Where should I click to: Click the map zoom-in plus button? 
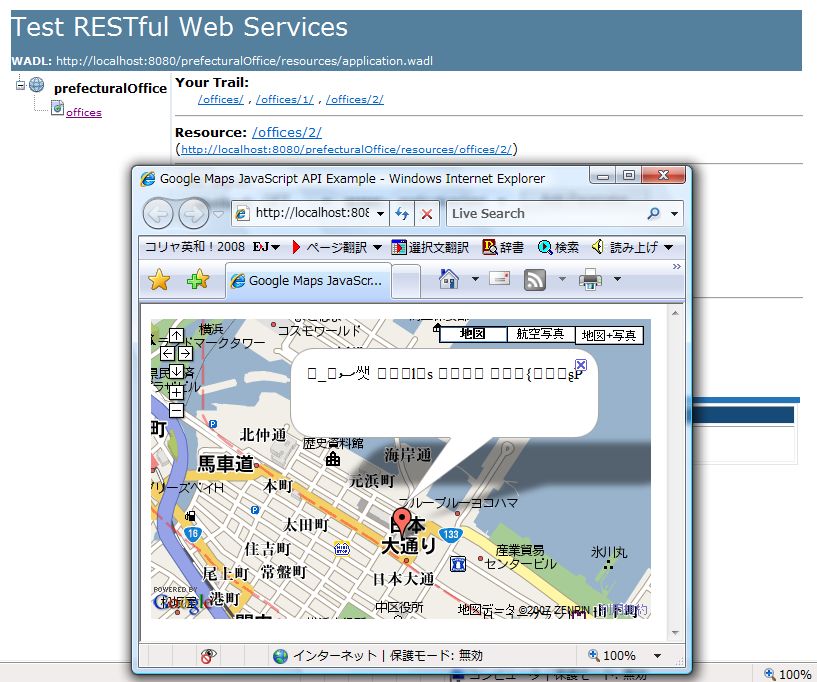click(176, 392)
